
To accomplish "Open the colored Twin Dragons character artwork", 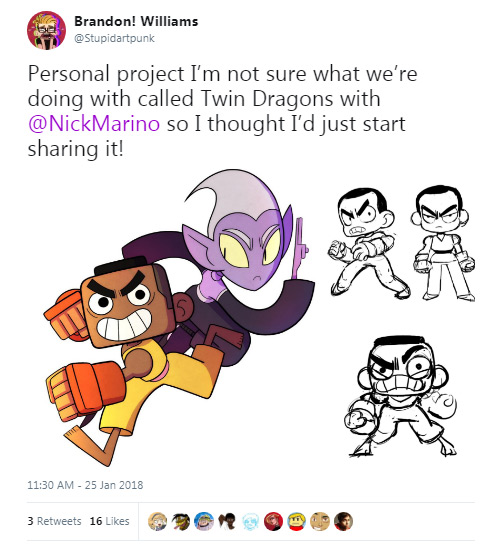I will (x=179, y=317).
